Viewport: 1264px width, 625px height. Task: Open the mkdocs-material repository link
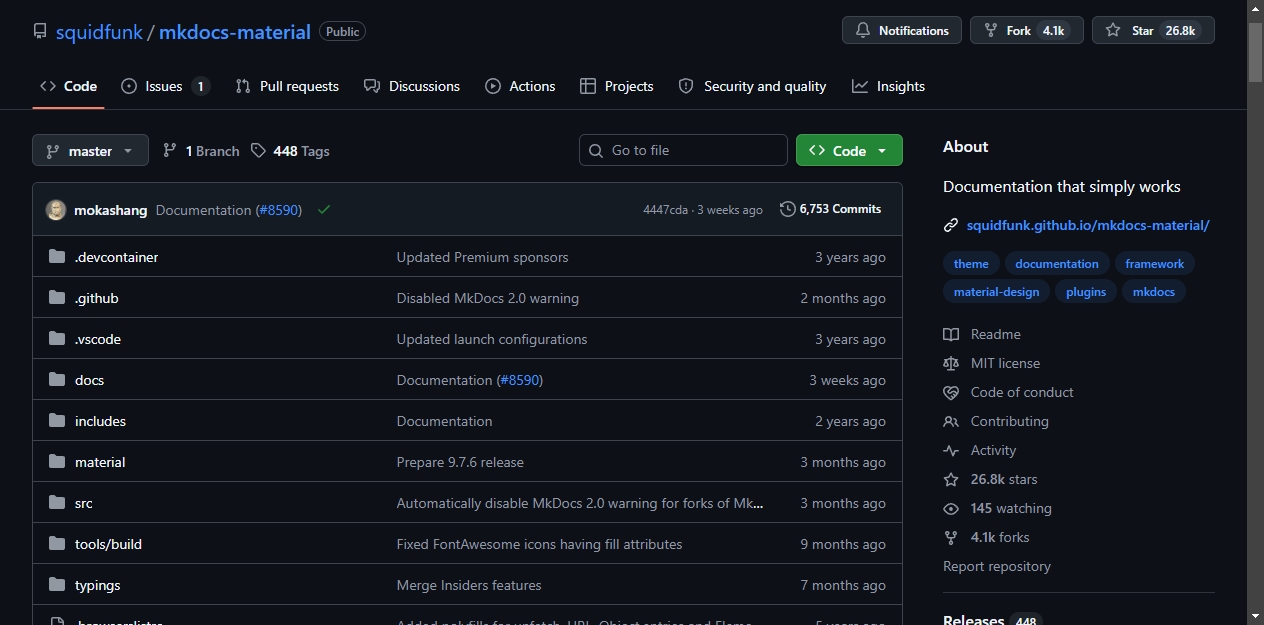(235, 32)
